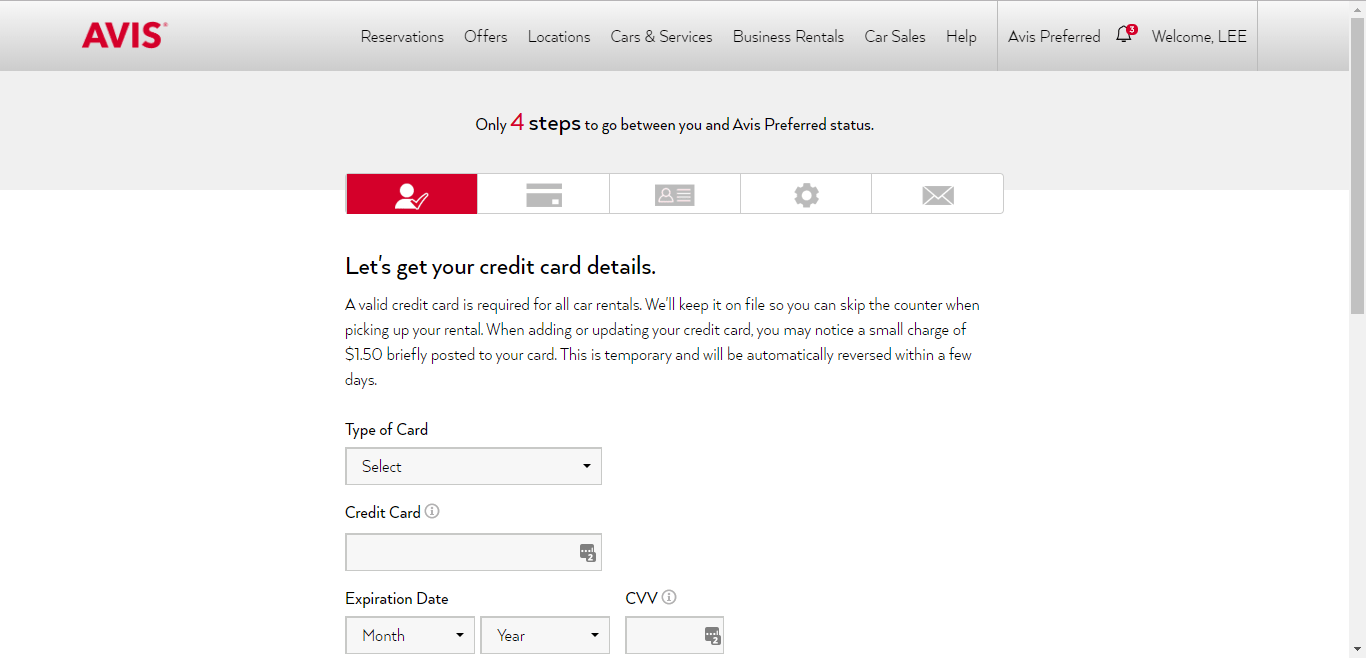Screen dimensions: 1366x658
Task: Open the Locations menu
Action: pos(559,36)
